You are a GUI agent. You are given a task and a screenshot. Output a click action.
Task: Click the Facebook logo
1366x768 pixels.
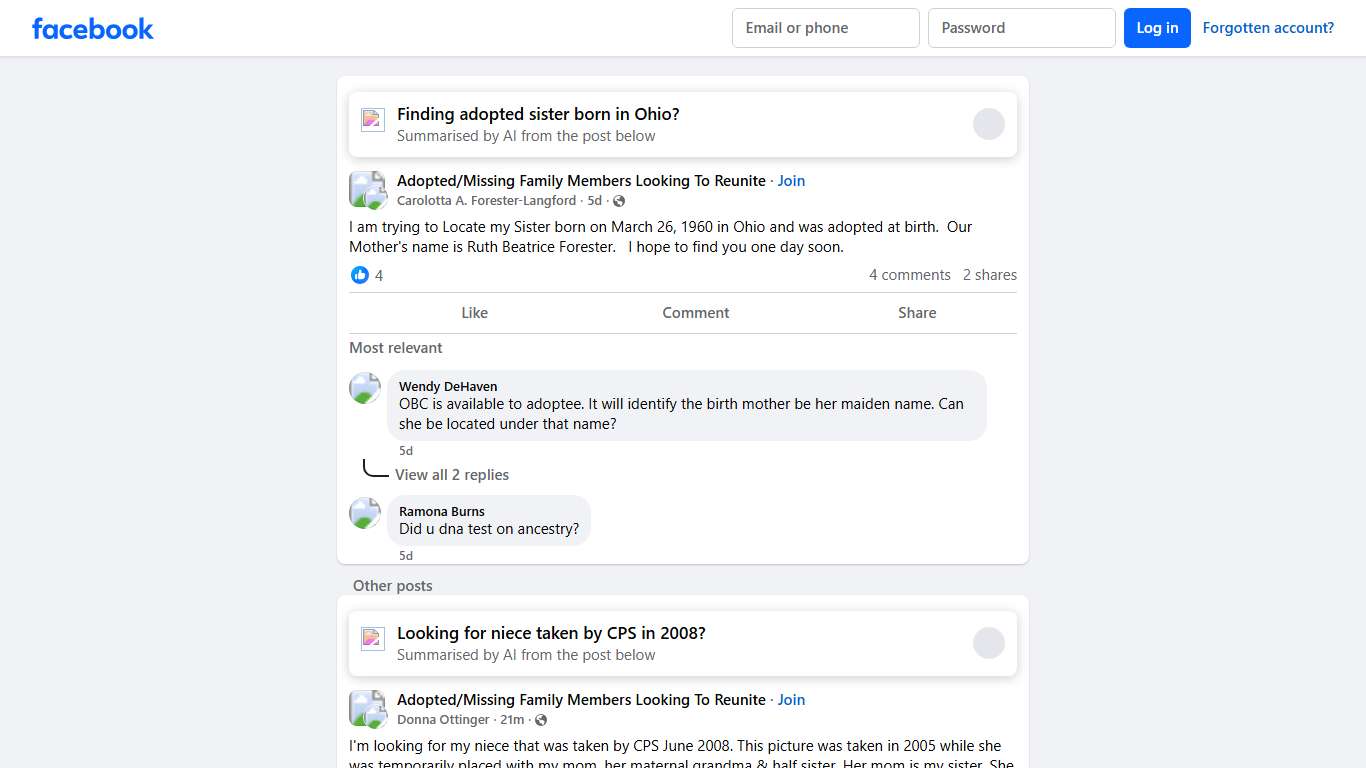92,28
